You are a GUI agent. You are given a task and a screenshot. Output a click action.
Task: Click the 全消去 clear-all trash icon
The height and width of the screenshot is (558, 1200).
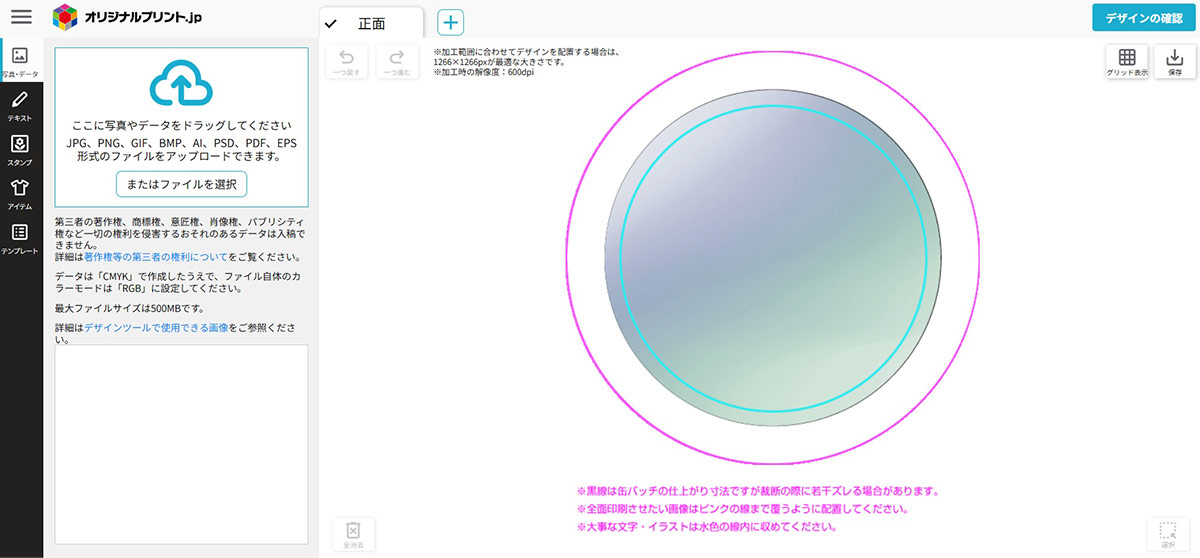point(352,533)
